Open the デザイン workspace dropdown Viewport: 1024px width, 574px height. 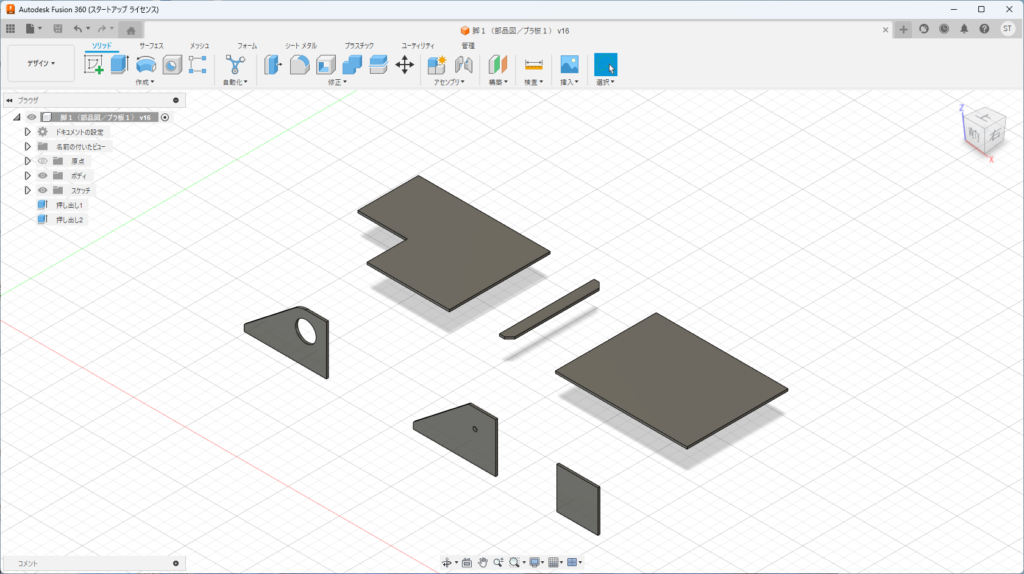click(41, 63)
